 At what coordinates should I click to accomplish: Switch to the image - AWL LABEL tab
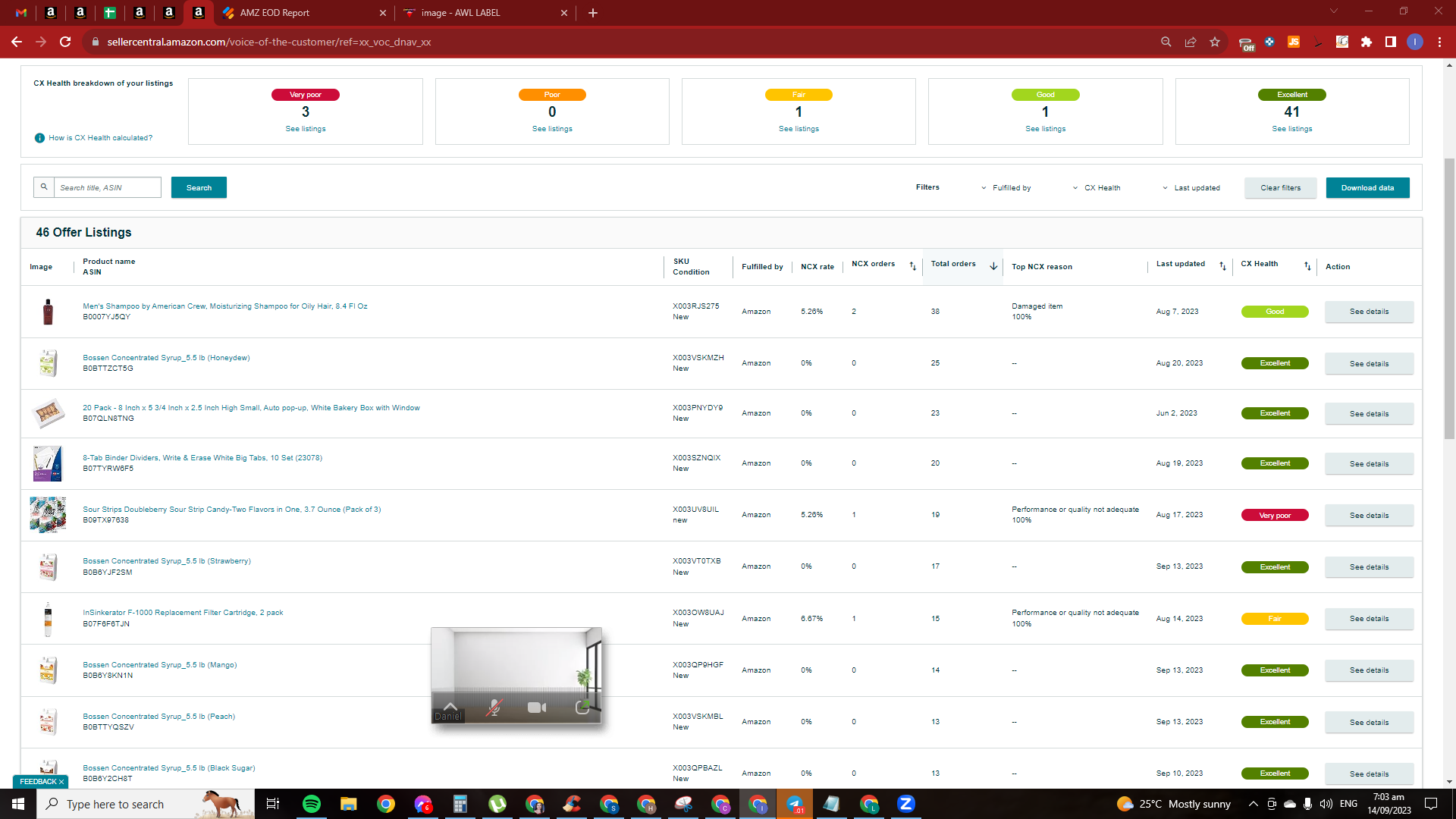pyautogui.click(x=485, y=13)
